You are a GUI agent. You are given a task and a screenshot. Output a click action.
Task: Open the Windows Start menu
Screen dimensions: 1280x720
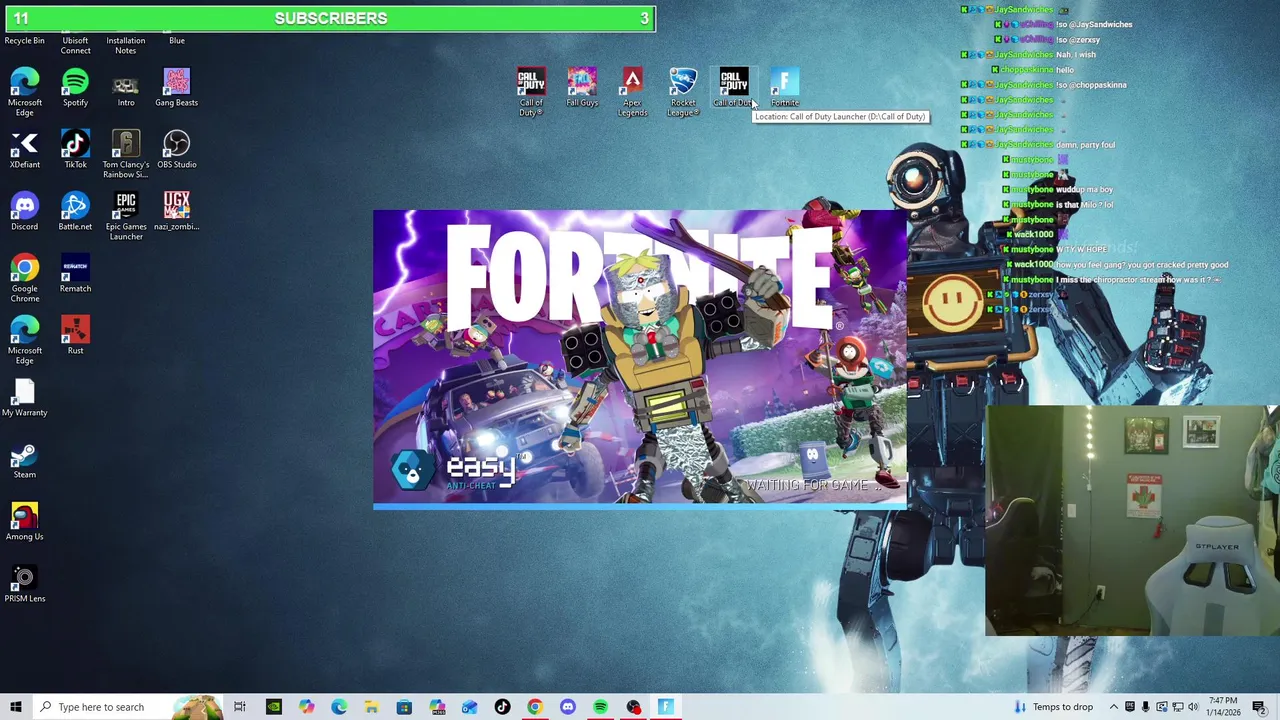tap(16, 707)
